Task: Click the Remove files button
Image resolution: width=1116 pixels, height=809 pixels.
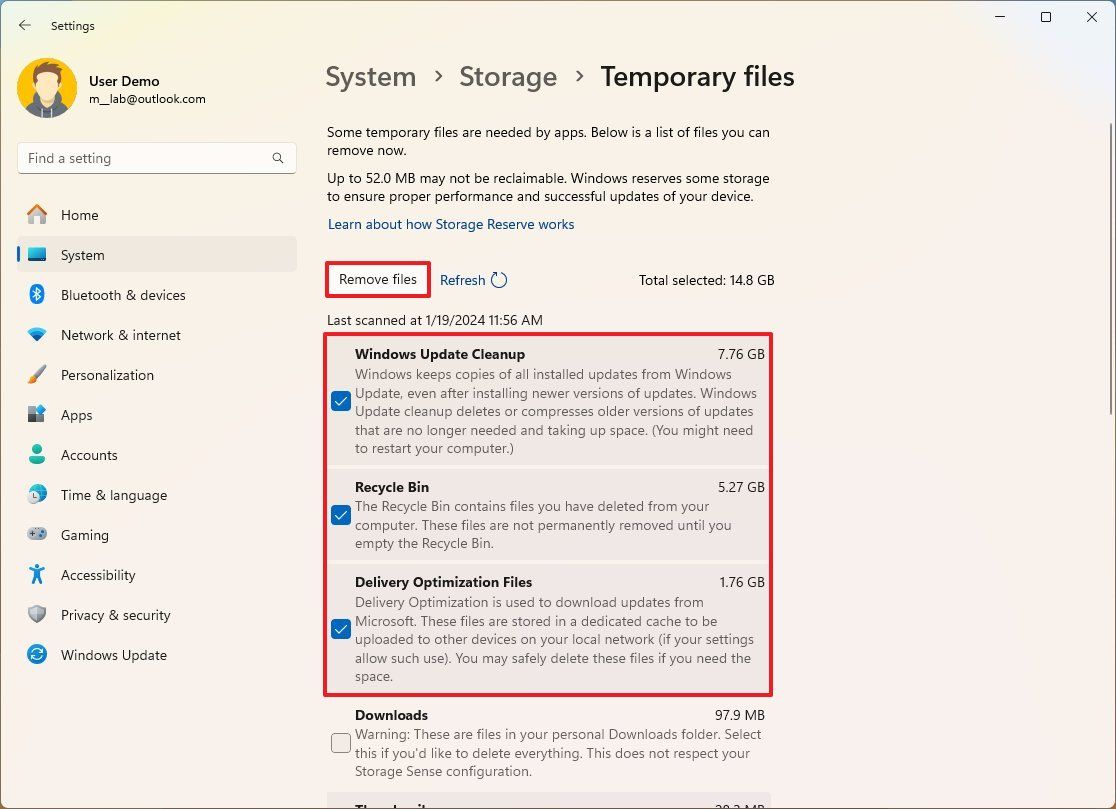Action: (x=377, y=280)
